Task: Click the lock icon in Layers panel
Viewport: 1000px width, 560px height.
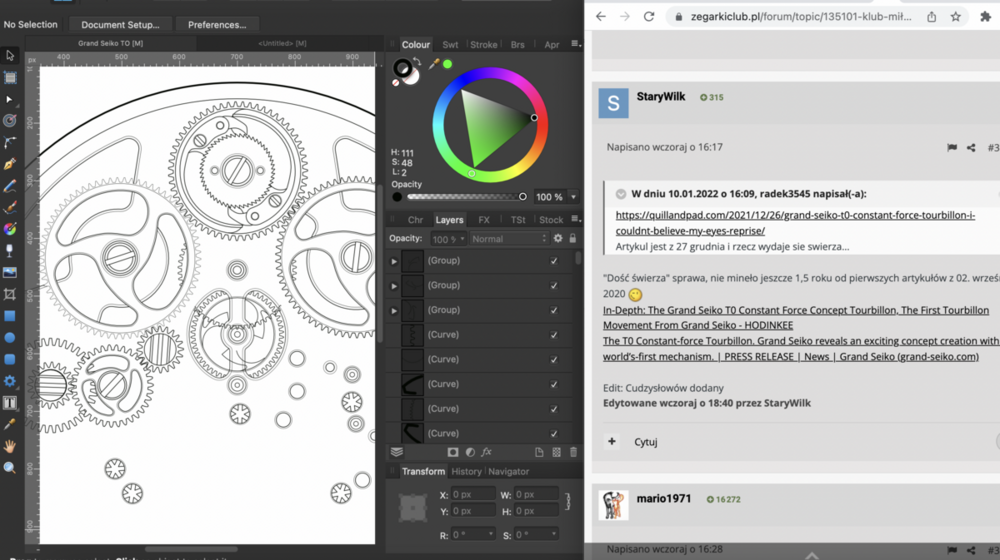Action: (x=573, y=239)
